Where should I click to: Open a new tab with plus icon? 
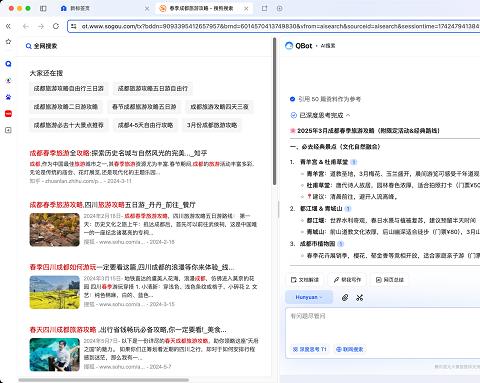coord(280,8)
